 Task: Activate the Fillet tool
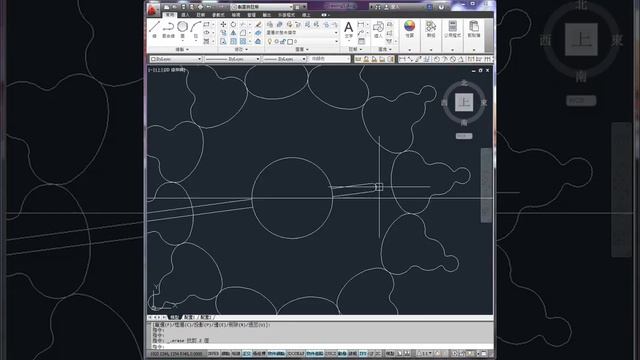[x=242, y=33]
